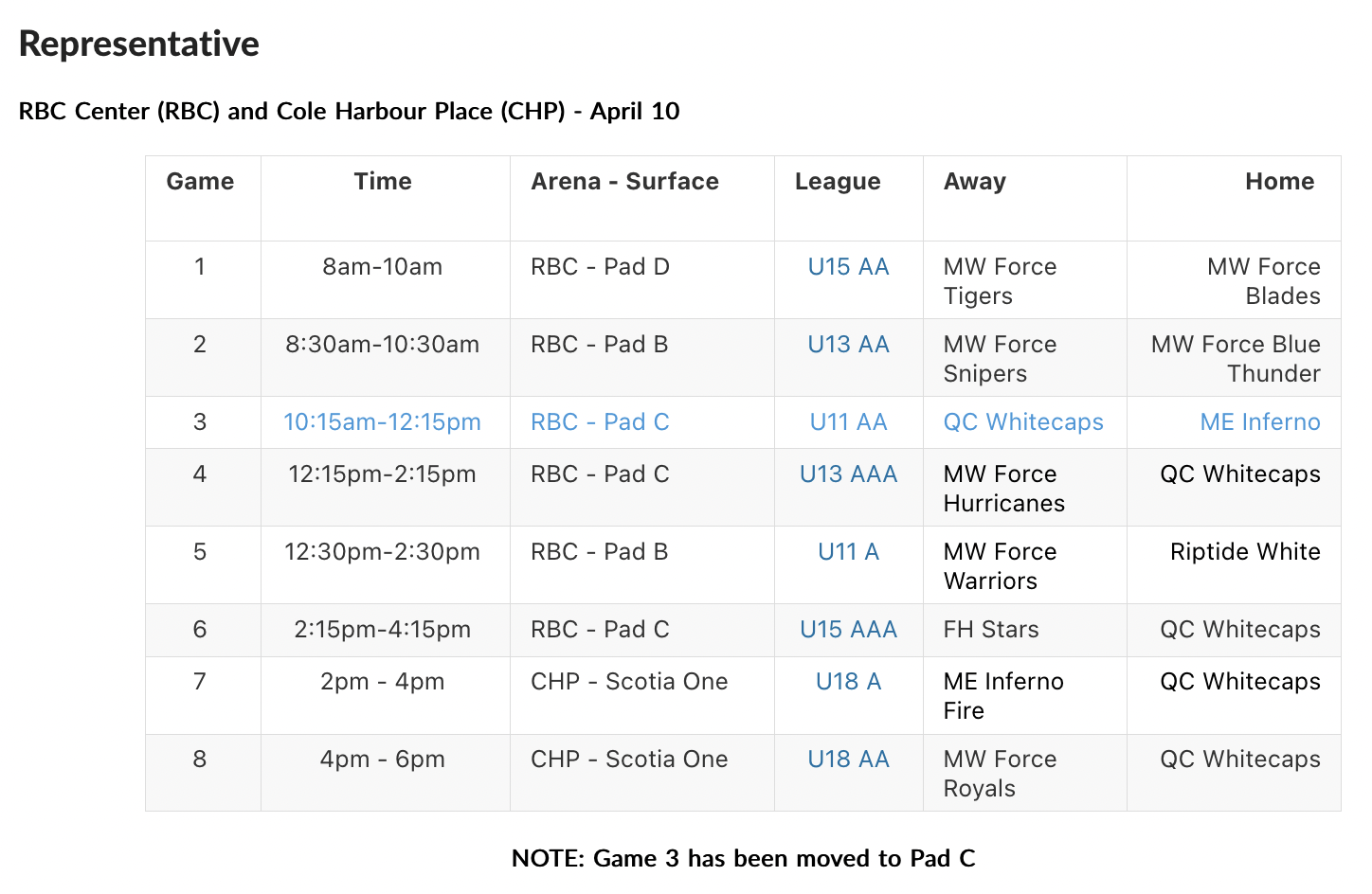Select the CHP - Scotia One cell for game 7

[629, 682]
